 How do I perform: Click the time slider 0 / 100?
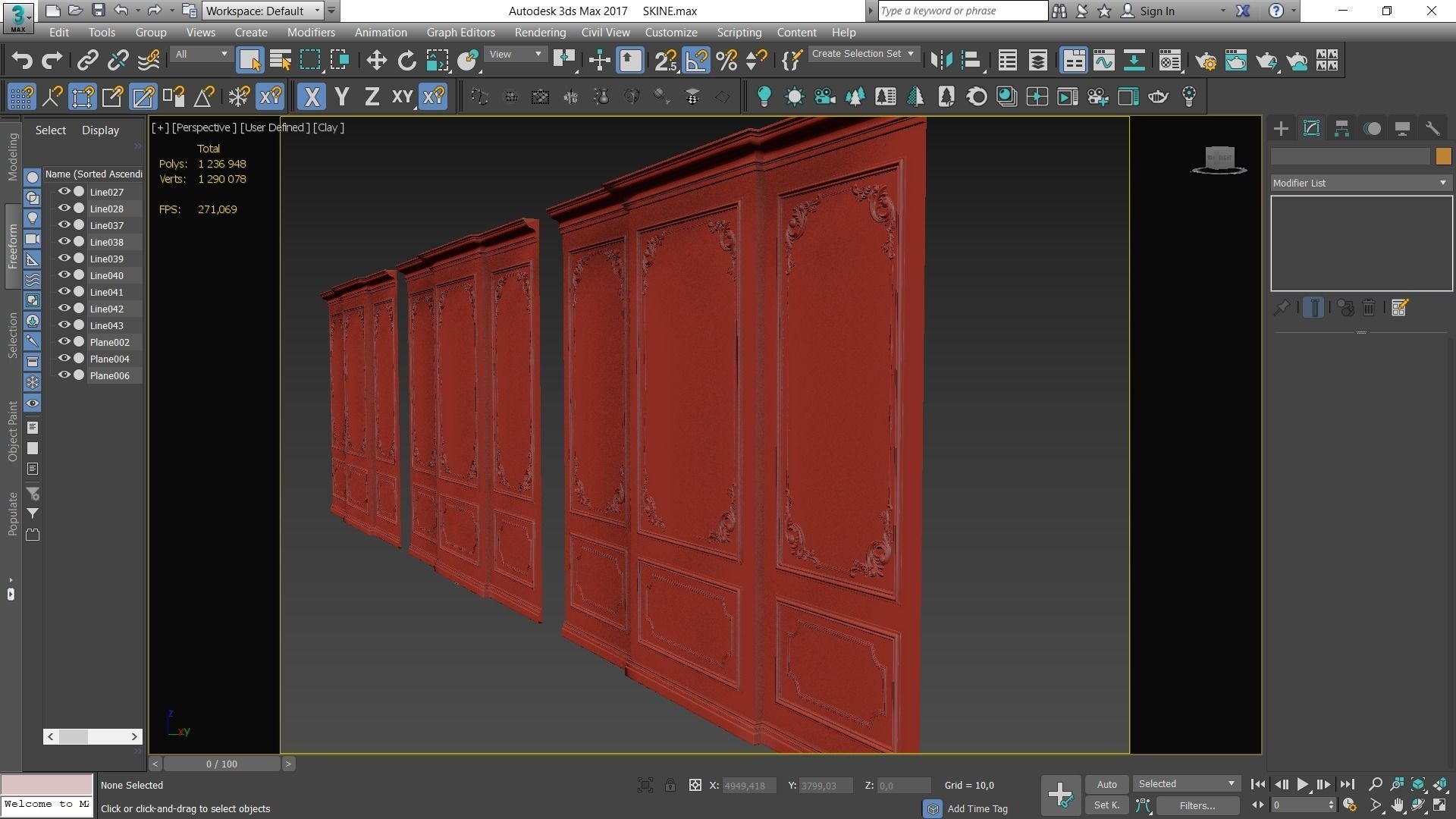tap(221, 764)
